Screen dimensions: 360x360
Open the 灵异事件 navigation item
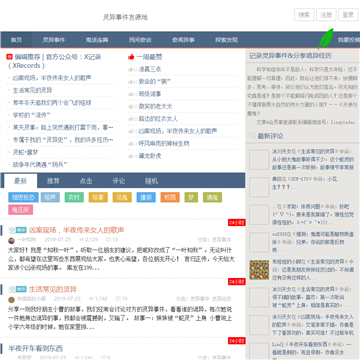pos(53,40)
